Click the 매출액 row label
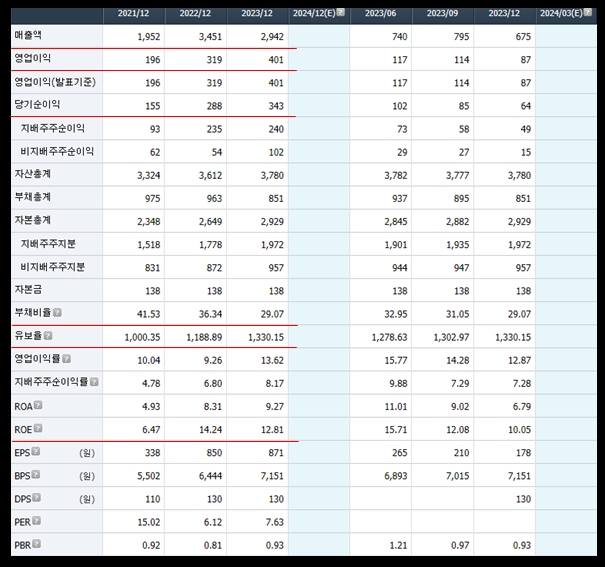605x567 pixels. 28,35
